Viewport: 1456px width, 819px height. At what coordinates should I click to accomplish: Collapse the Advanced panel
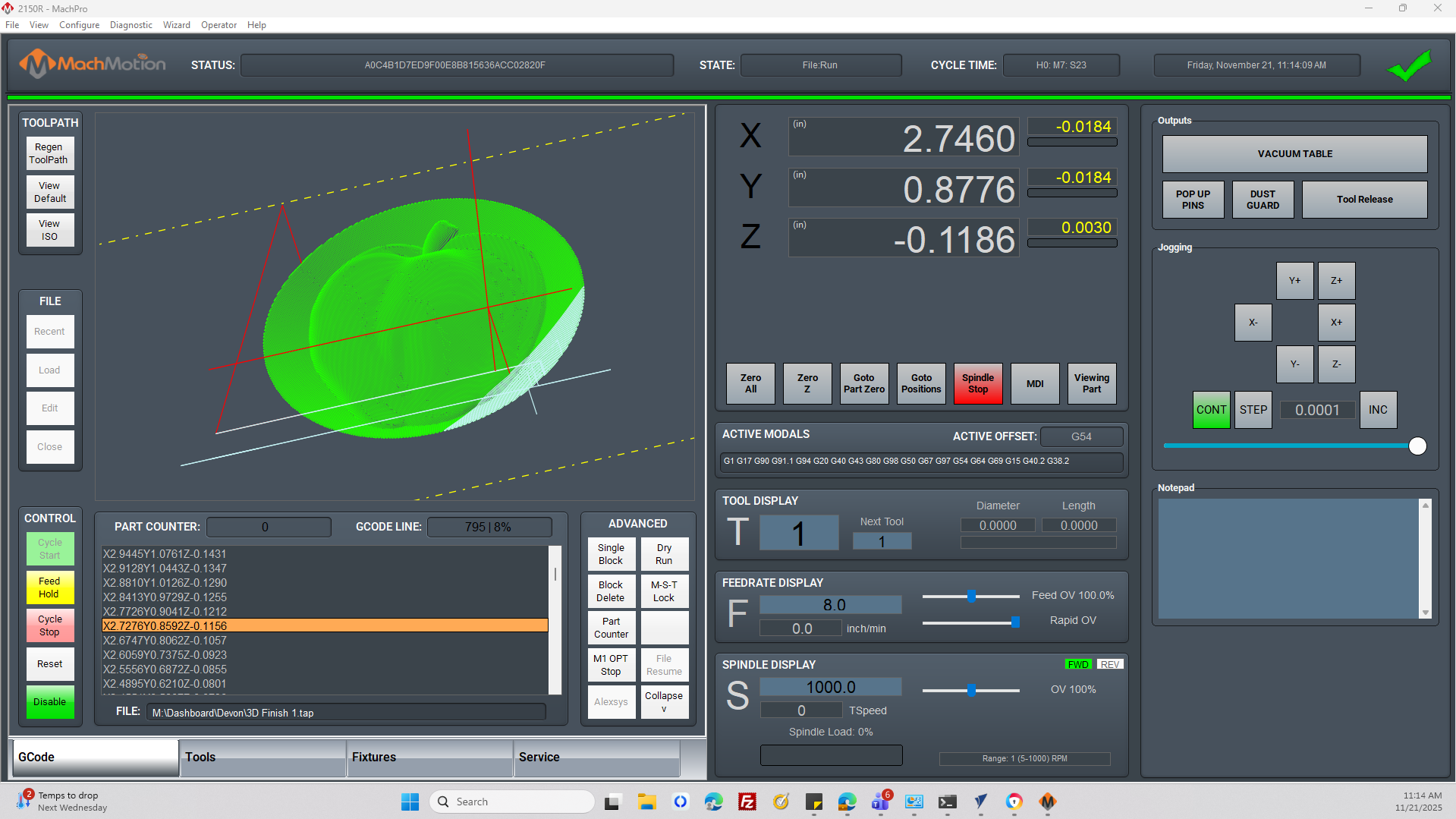[664, 701]
